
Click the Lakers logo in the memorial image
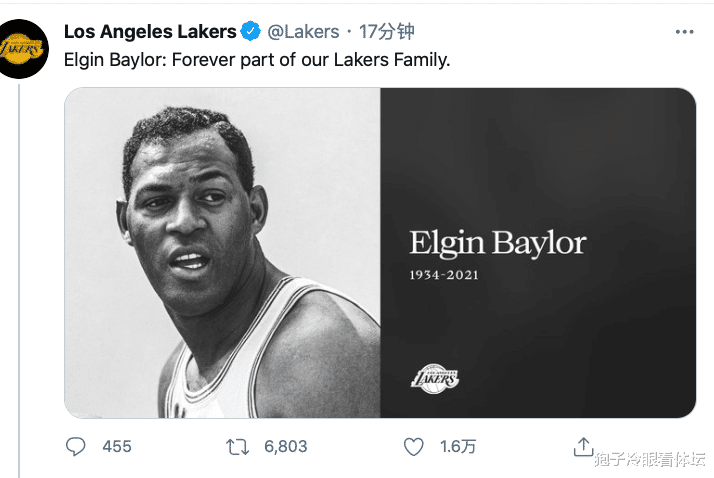coord(436,377)
